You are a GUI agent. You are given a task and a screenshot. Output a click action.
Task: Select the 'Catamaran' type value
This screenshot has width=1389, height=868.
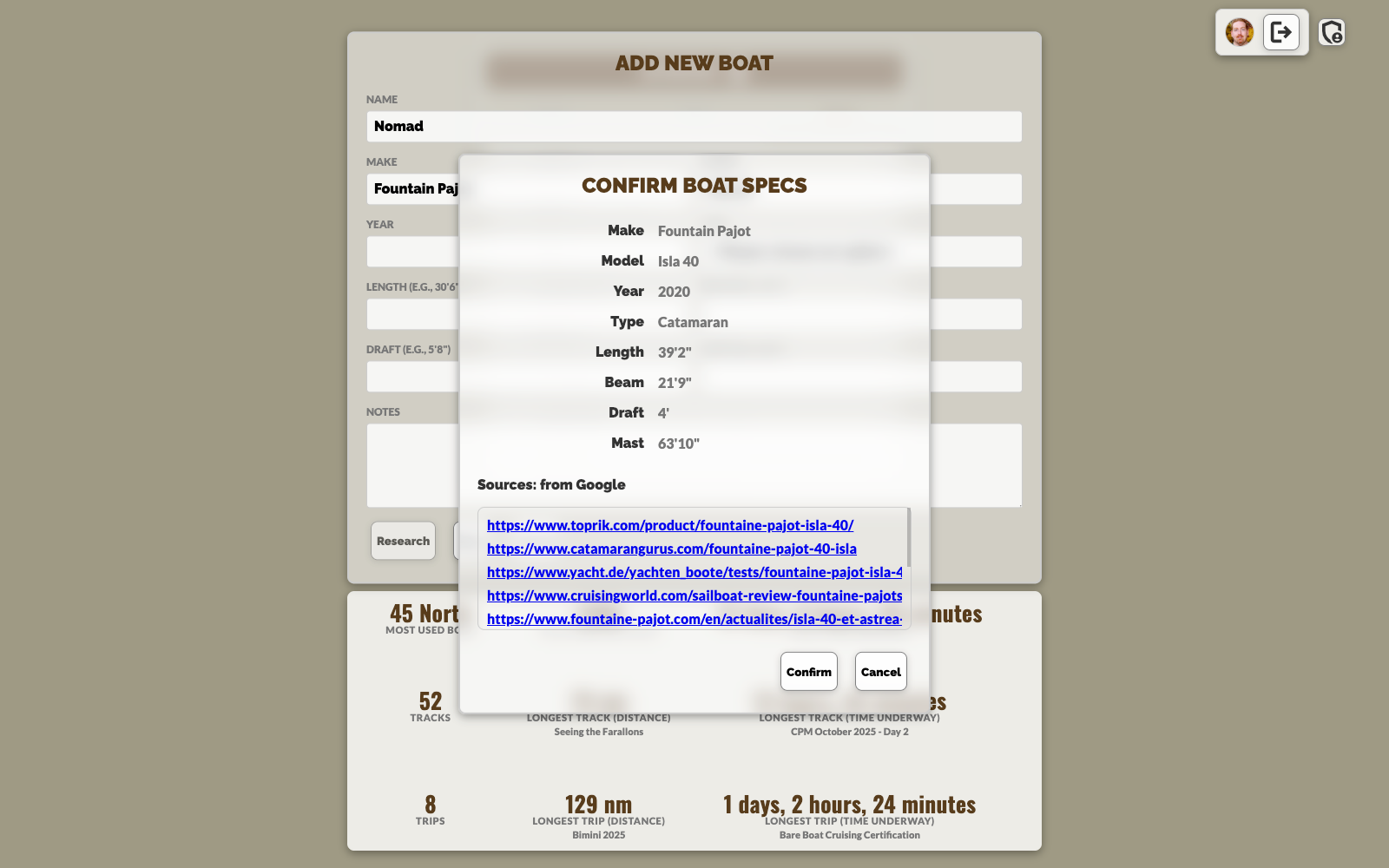coord(693,322)
